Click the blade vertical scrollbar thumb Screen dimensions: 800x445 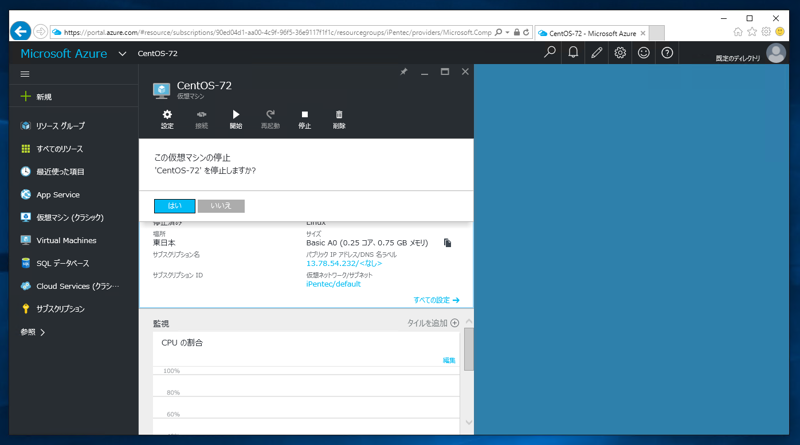468,349
